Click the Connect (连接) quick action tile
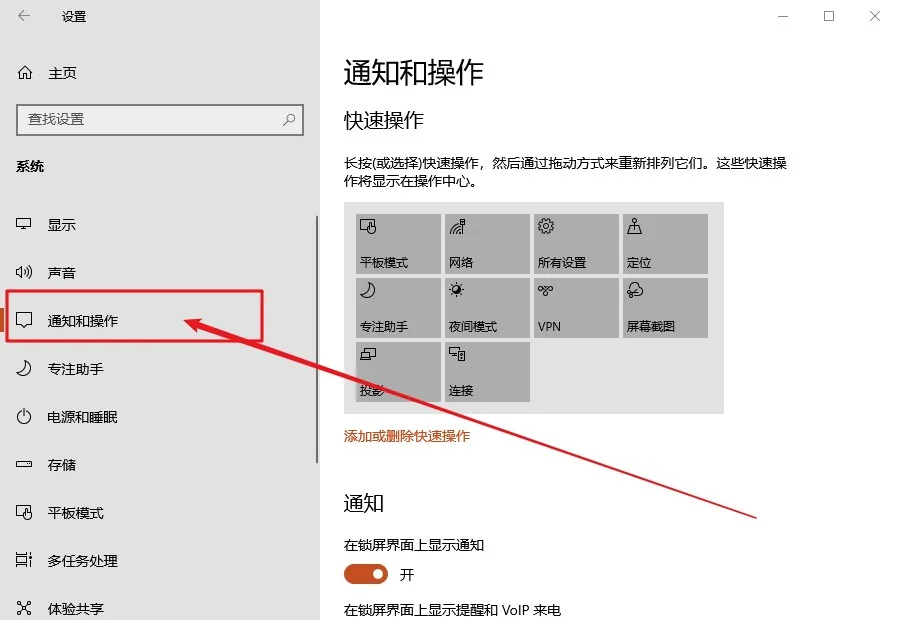 coord(487,372)
